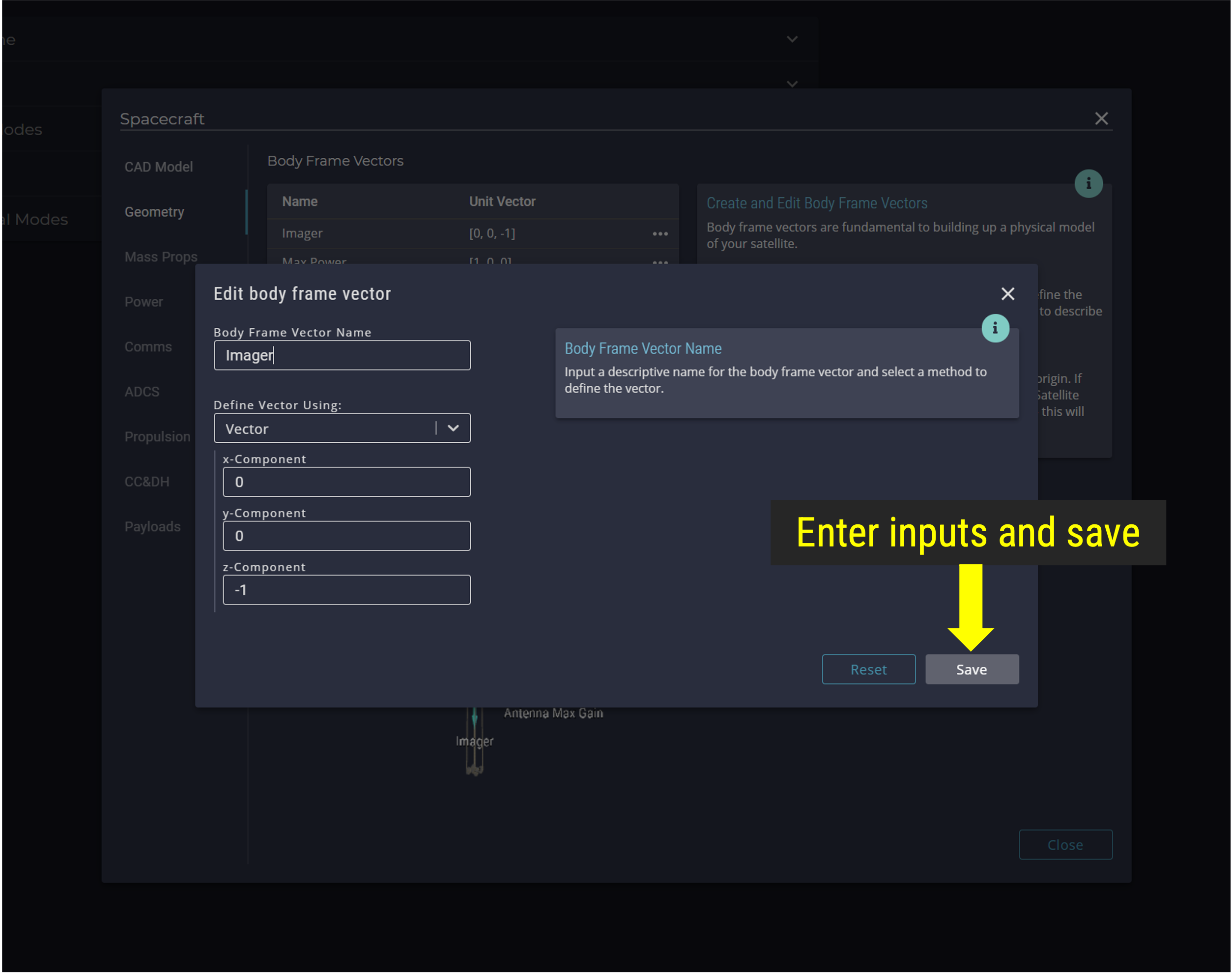Click the ellipsis icon next to Max Power vector
Viewport: 1232px width, 973px height.
[x=659, y=262]
